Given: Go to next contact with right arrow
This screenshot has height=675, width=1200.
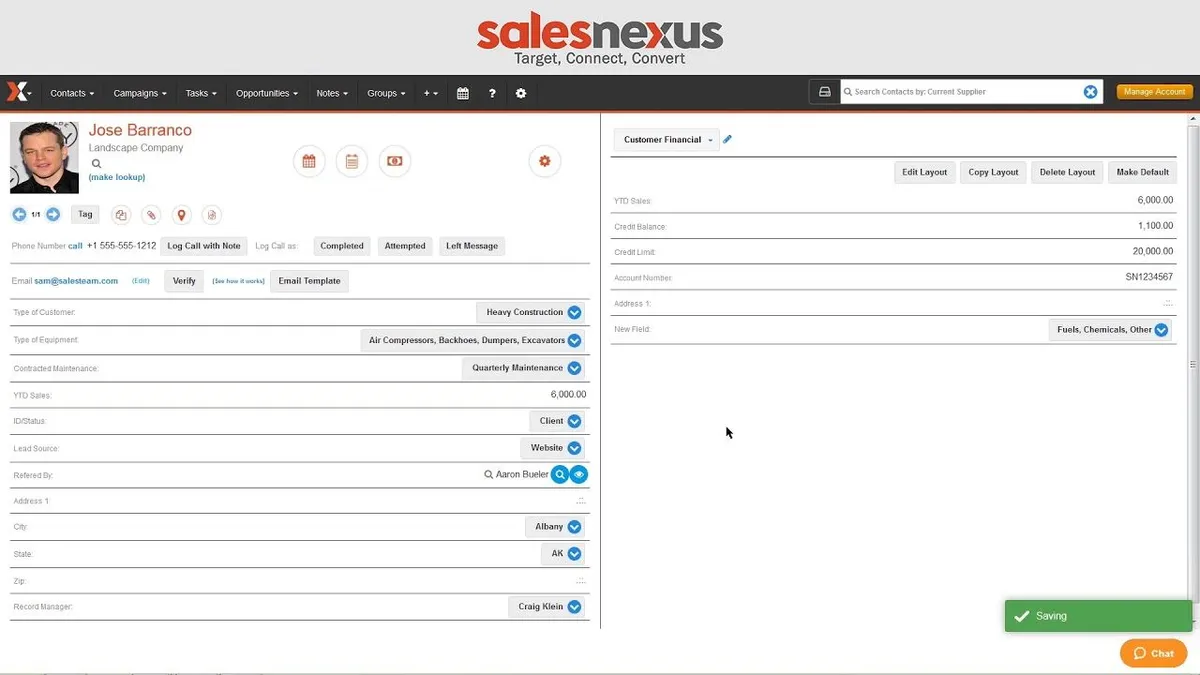Looking at the screenshot, I should tap(53, 214).
